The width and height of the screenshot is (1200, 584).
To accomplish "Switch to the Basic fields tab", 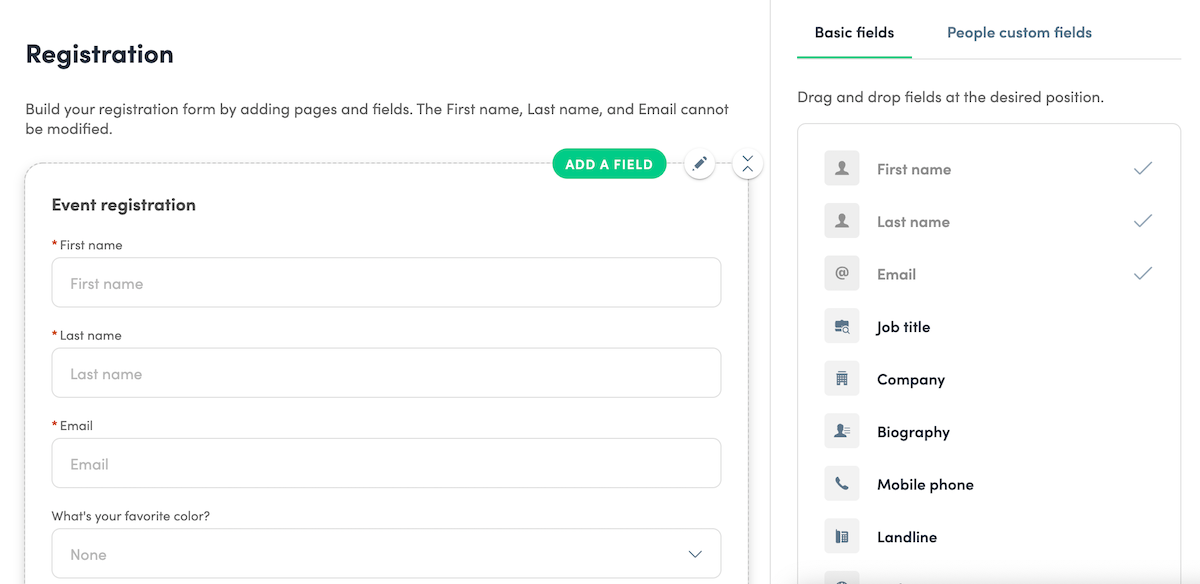I will click(x=854, y=33).
